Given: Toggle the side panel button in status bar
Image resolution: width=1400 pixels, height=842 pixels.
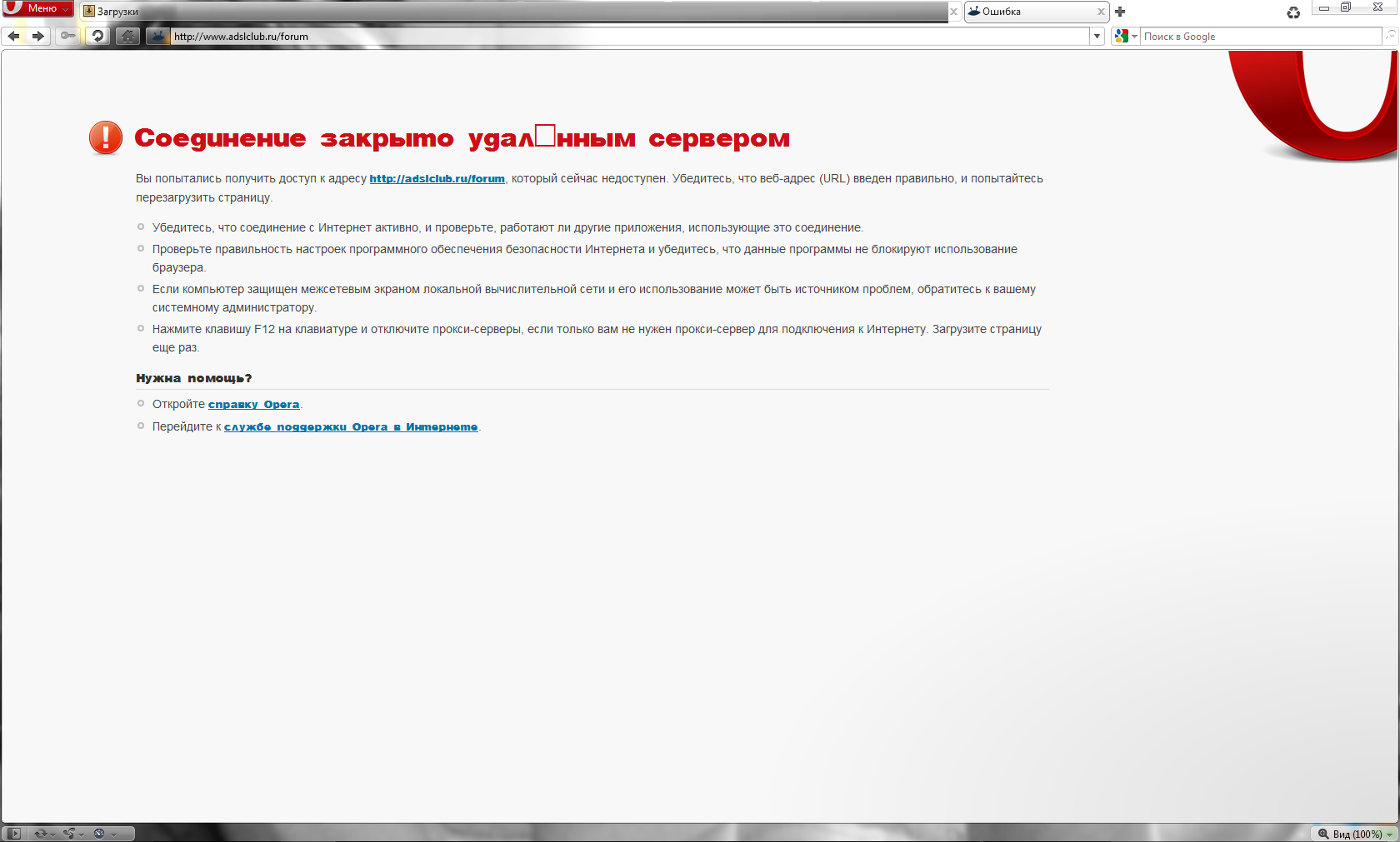Looking at the screenshot, I should [14, 834].
